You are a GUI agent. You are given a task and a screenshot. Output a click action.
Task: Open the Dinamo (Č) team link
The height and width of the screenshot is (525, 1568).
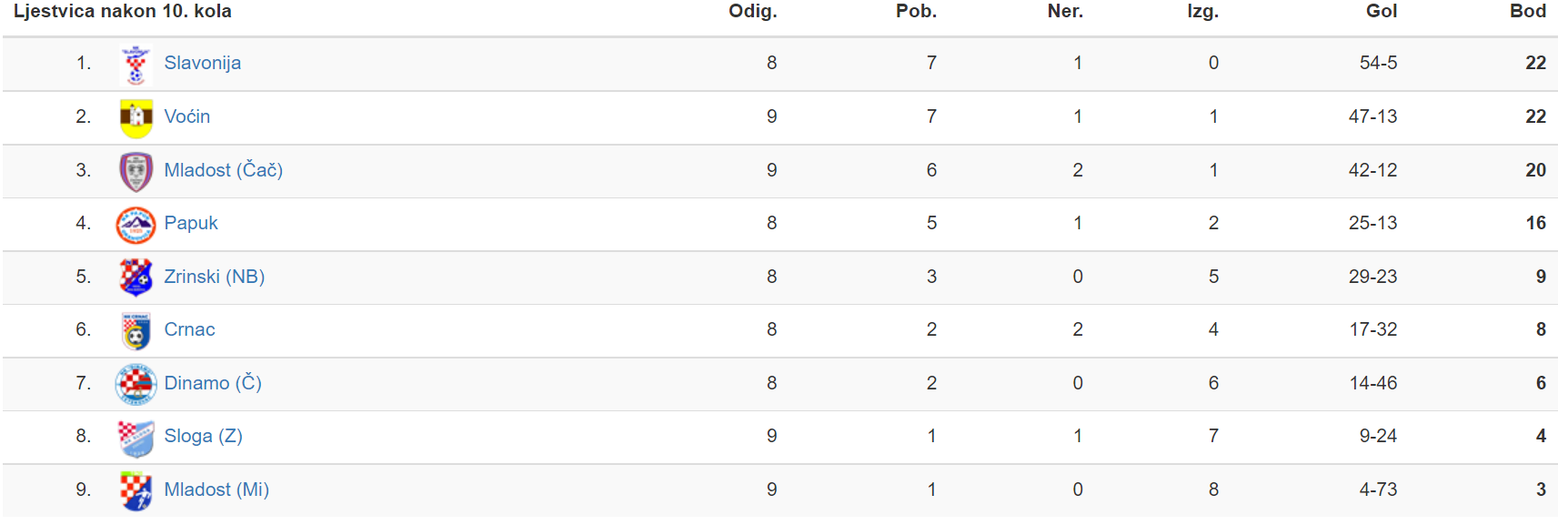(213, 383)
